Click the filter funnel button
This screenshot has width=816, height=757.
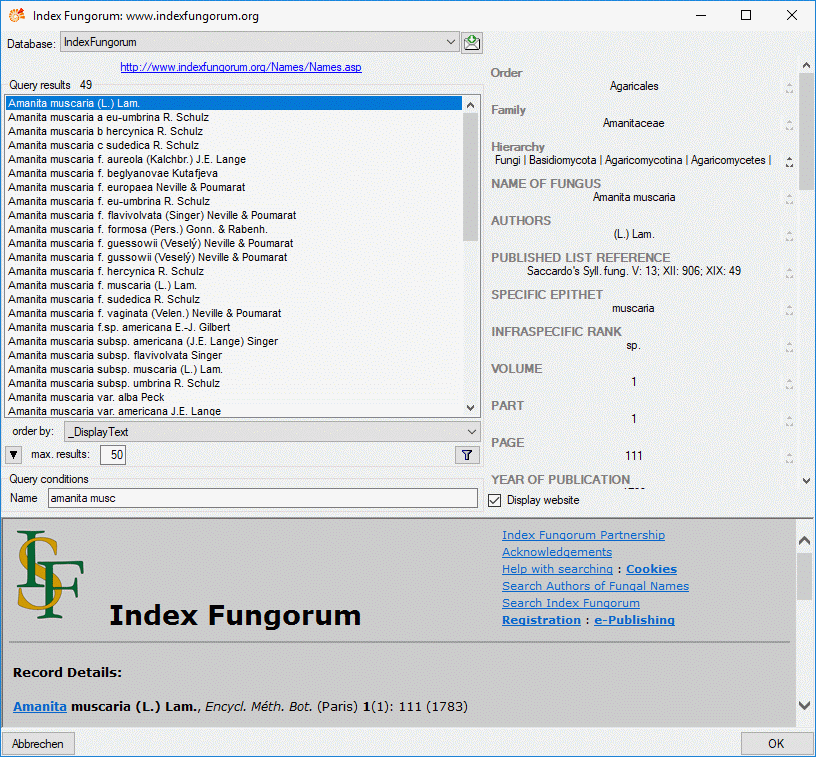[467, 455]
